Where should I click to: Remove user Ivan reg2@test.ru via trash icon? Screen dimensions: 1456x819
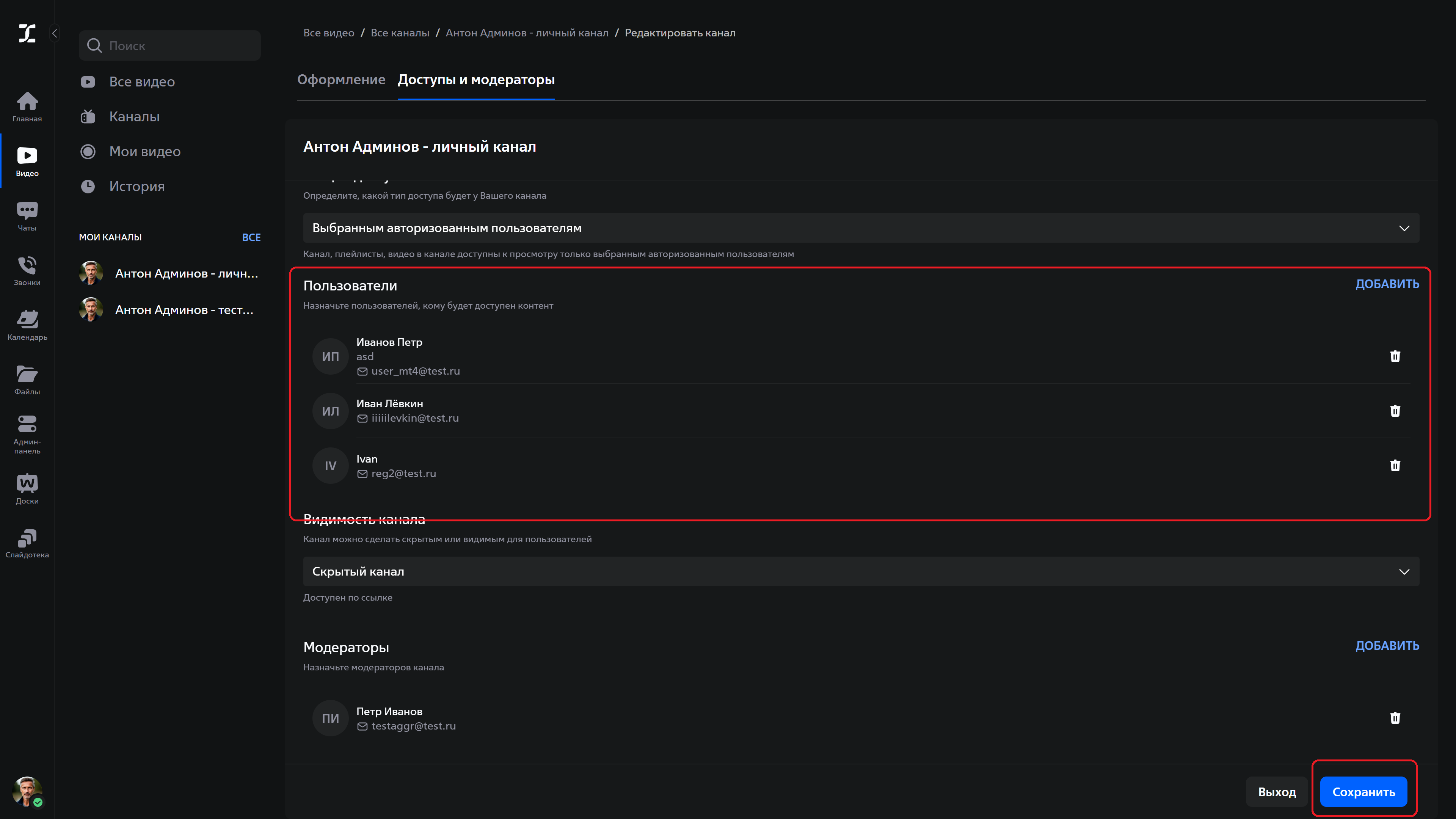[1395, 465]
